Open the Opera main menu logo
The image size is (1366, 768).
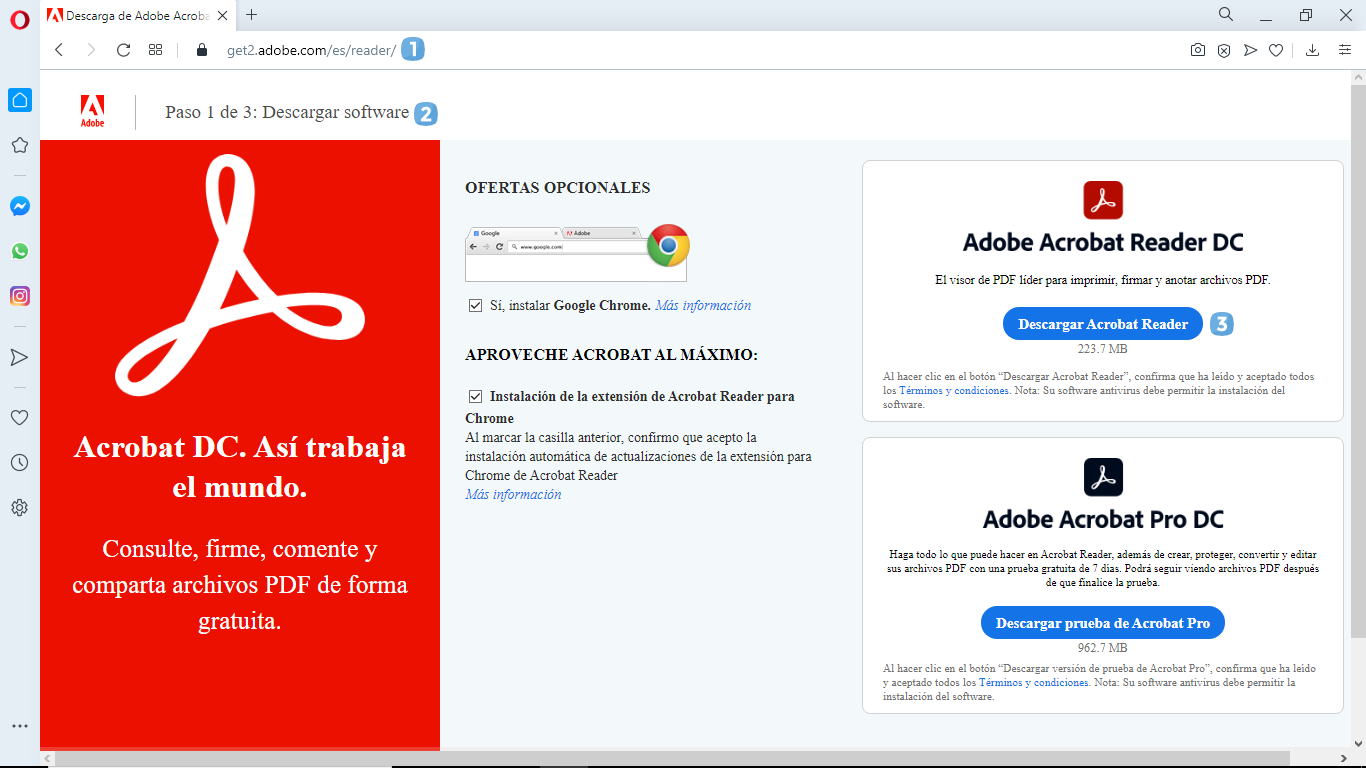coord(20,20)
